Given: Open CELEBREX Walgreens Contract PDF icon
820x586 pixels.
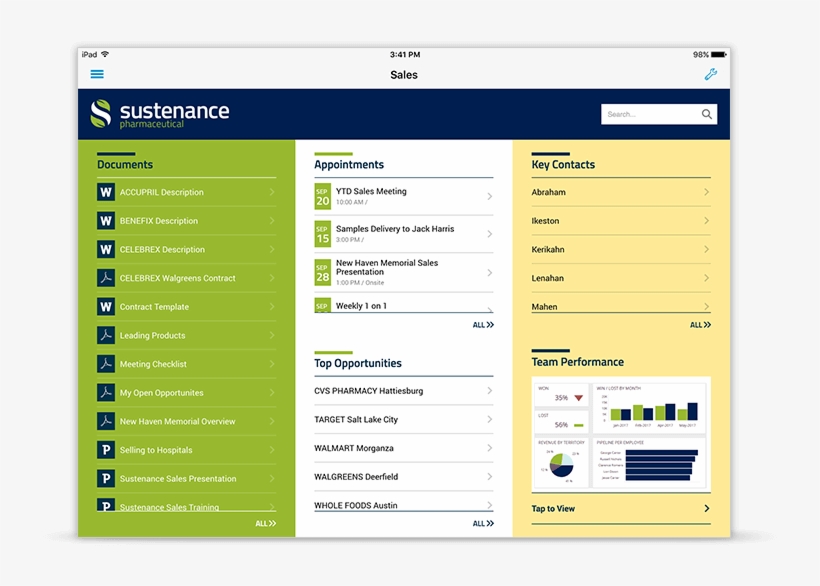Looking at the screenshot, I should tap(105, 278).
